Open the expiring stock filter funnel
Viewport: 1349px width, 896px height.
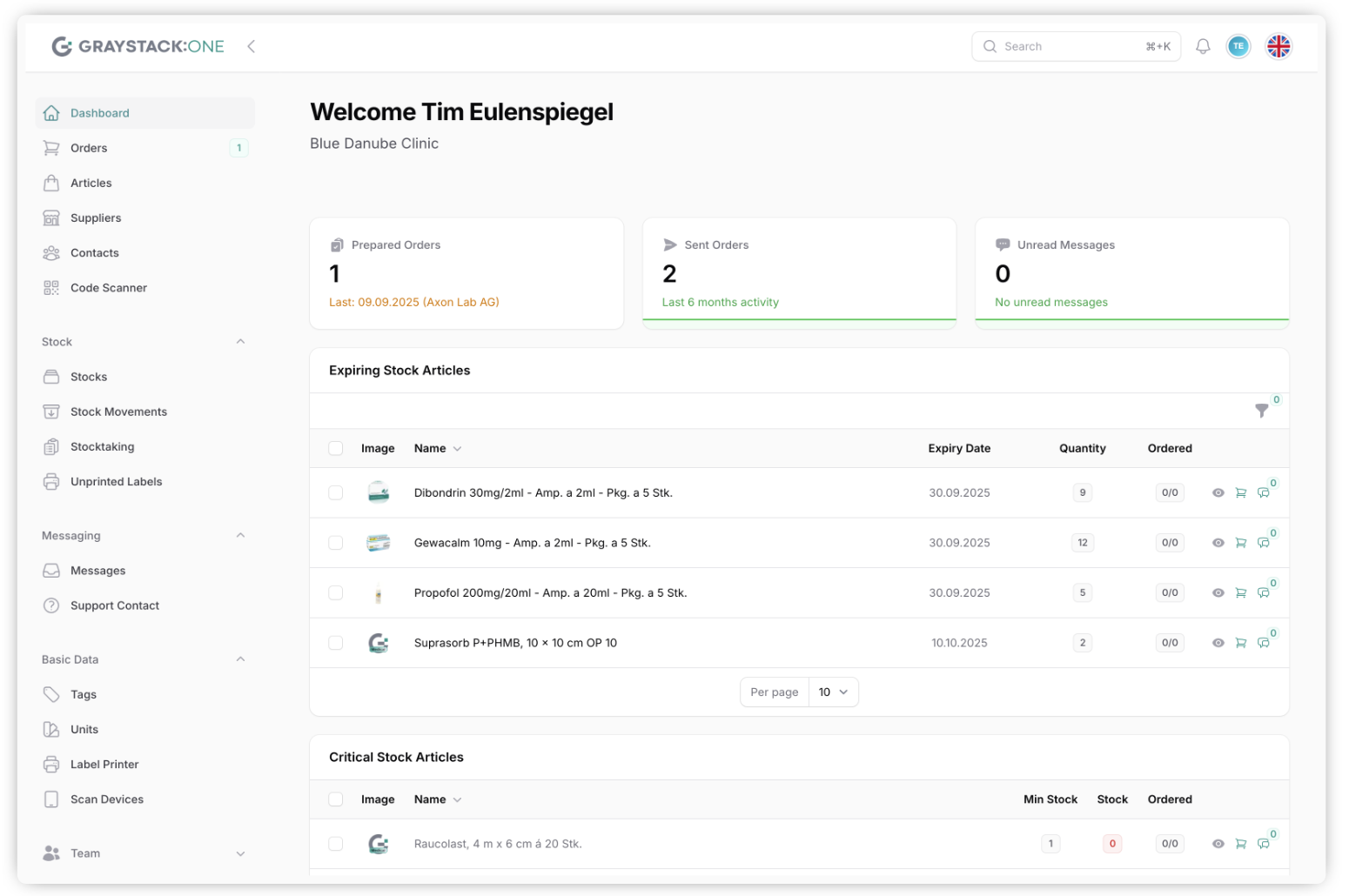click(x=1261, y=411)
